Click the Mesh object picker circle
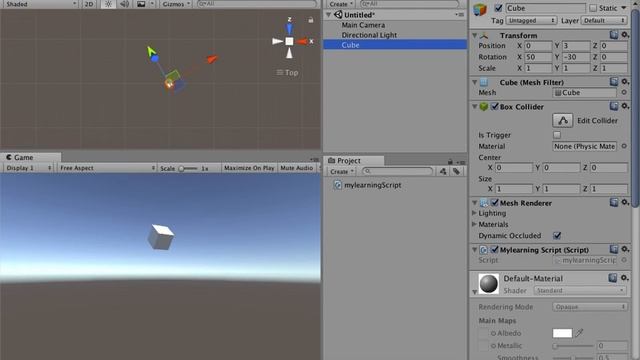This screenshot has width=640, height=360. click(x=624, y=93)
